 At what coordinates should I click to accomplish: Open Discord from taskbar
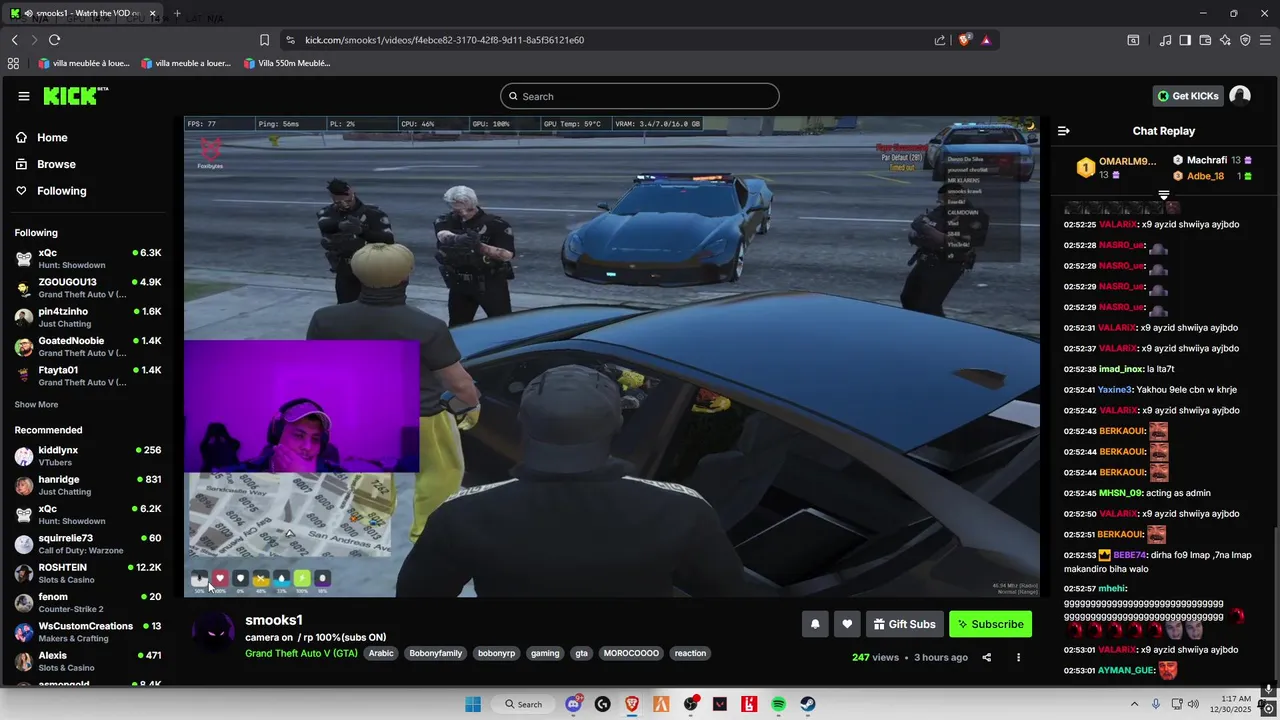point(574,704)
